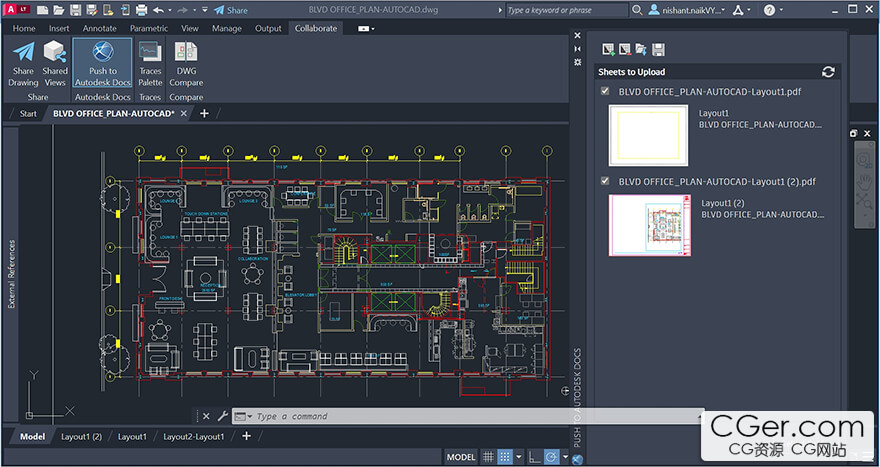Viewport: 880px width, 467px height.
Task: Toggle drawing grid display
Action: click(x=488, y=457)
